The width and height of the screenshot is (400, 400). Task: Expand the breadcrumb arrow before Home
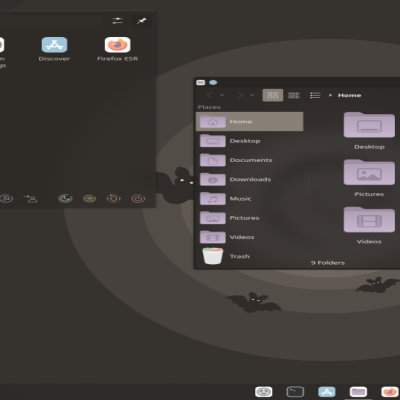[x=330, y=95]
